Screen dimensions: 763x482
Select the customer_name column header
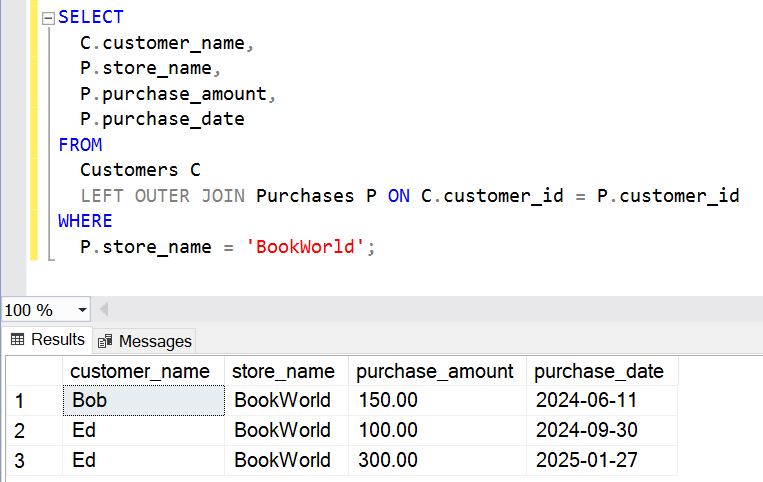(139, 371)
